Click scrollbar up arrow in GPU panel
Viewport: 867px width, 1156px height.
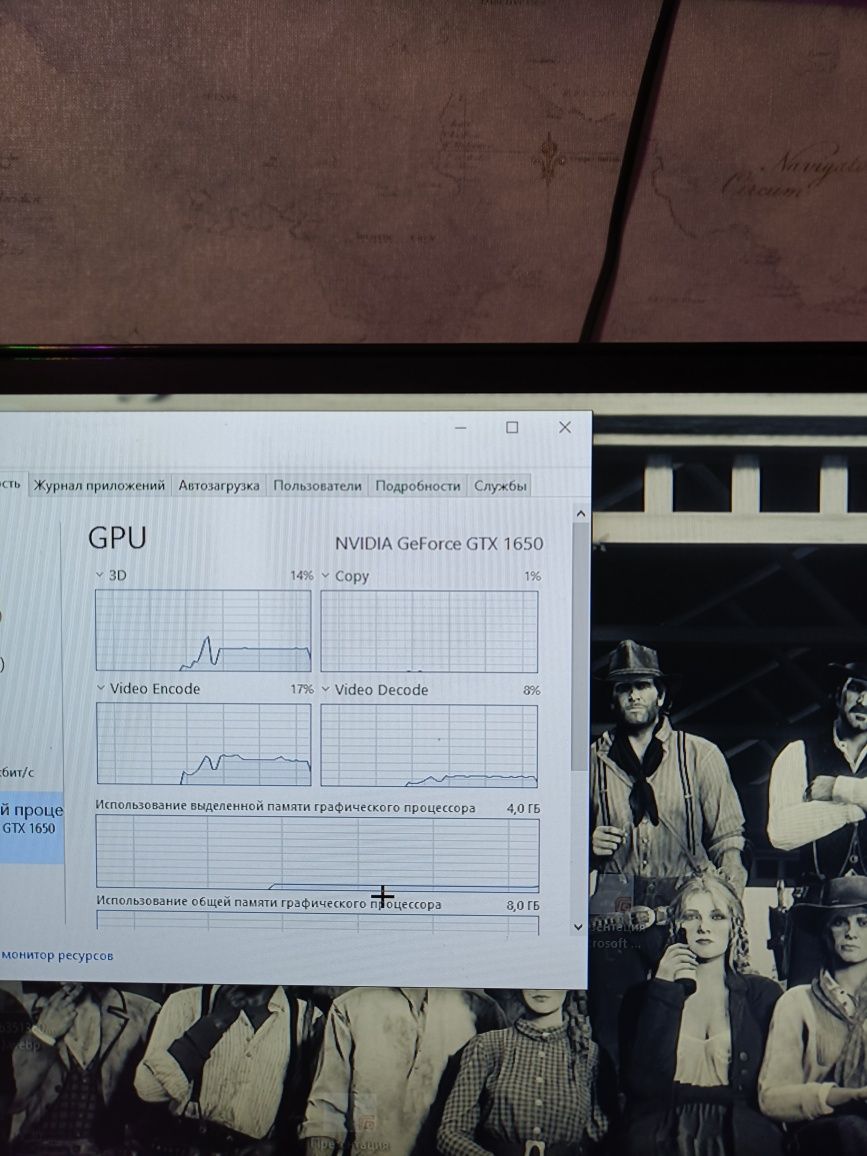(580, 513)
